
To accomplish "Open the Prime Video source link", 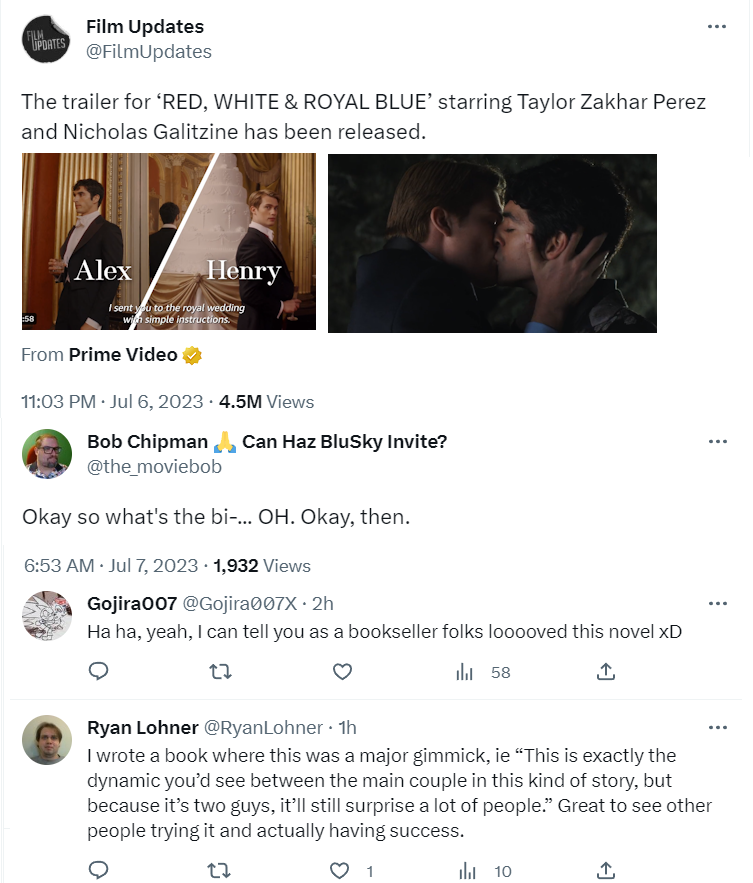I will point(123,355).
